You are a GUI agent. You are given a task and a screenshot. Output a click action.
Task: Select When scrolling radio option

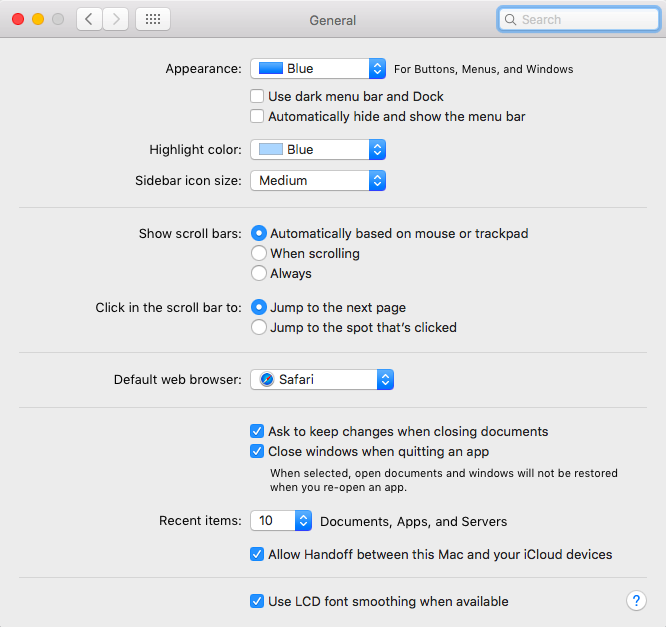259,253
